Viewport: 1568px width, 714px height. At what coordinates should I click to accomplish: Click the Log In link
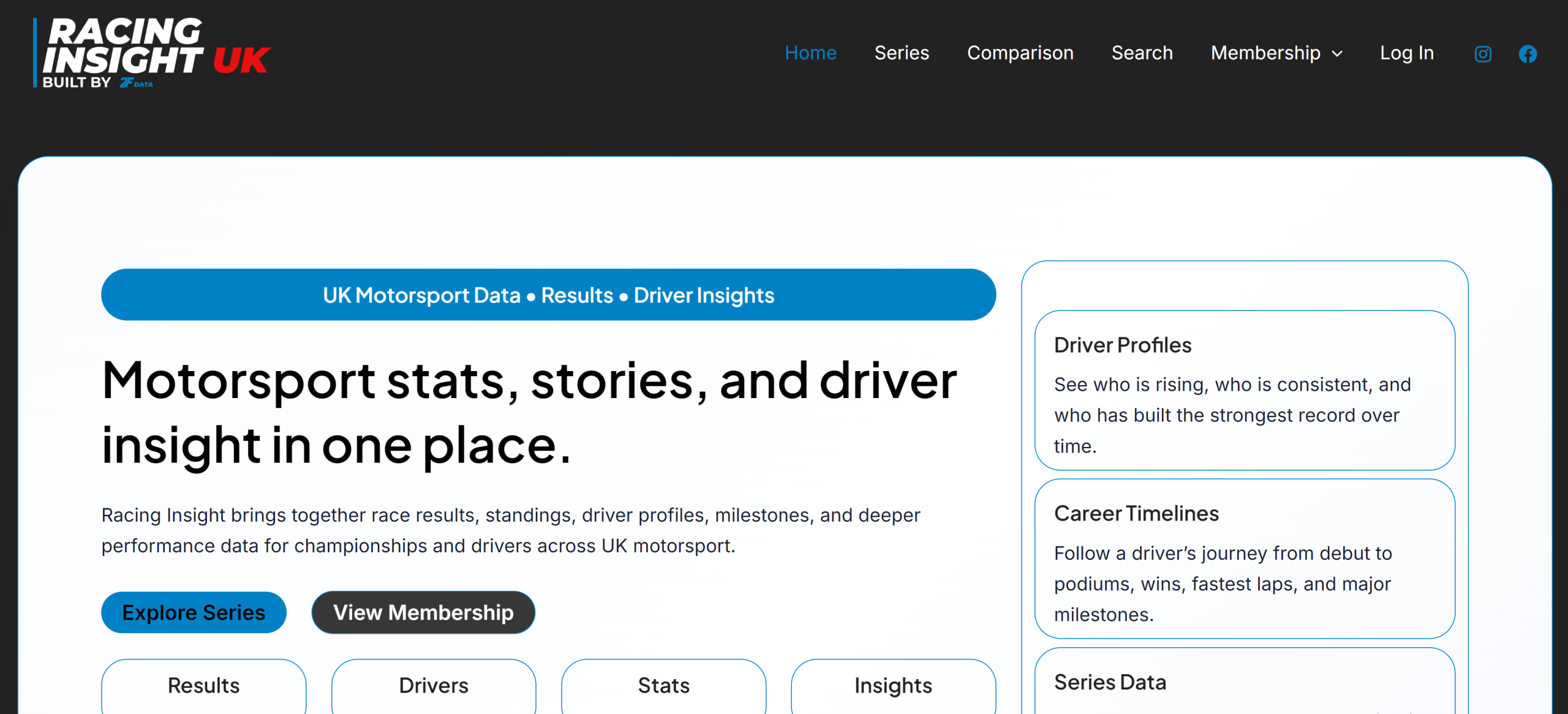point(1407,53)
